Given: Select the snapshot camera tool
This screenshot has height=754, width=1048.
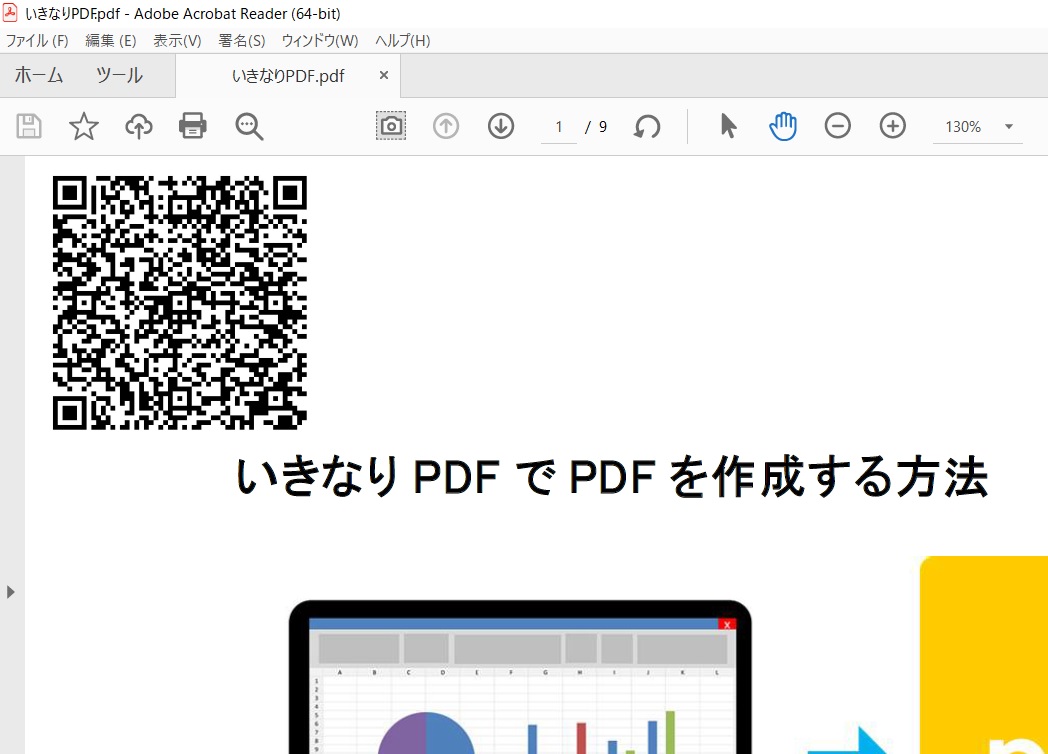Looking at the screenshot, I should point(391,126).
